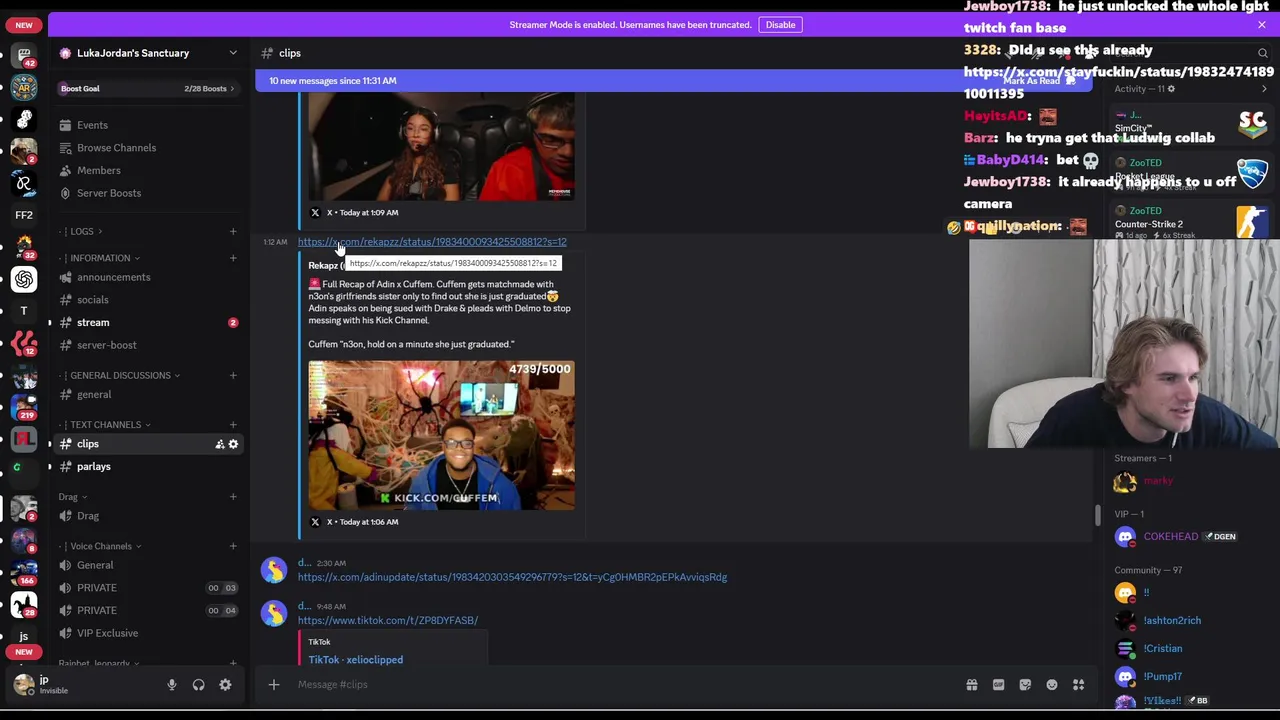
Task: Collapse the INFORMATION category
Action: 99,258
